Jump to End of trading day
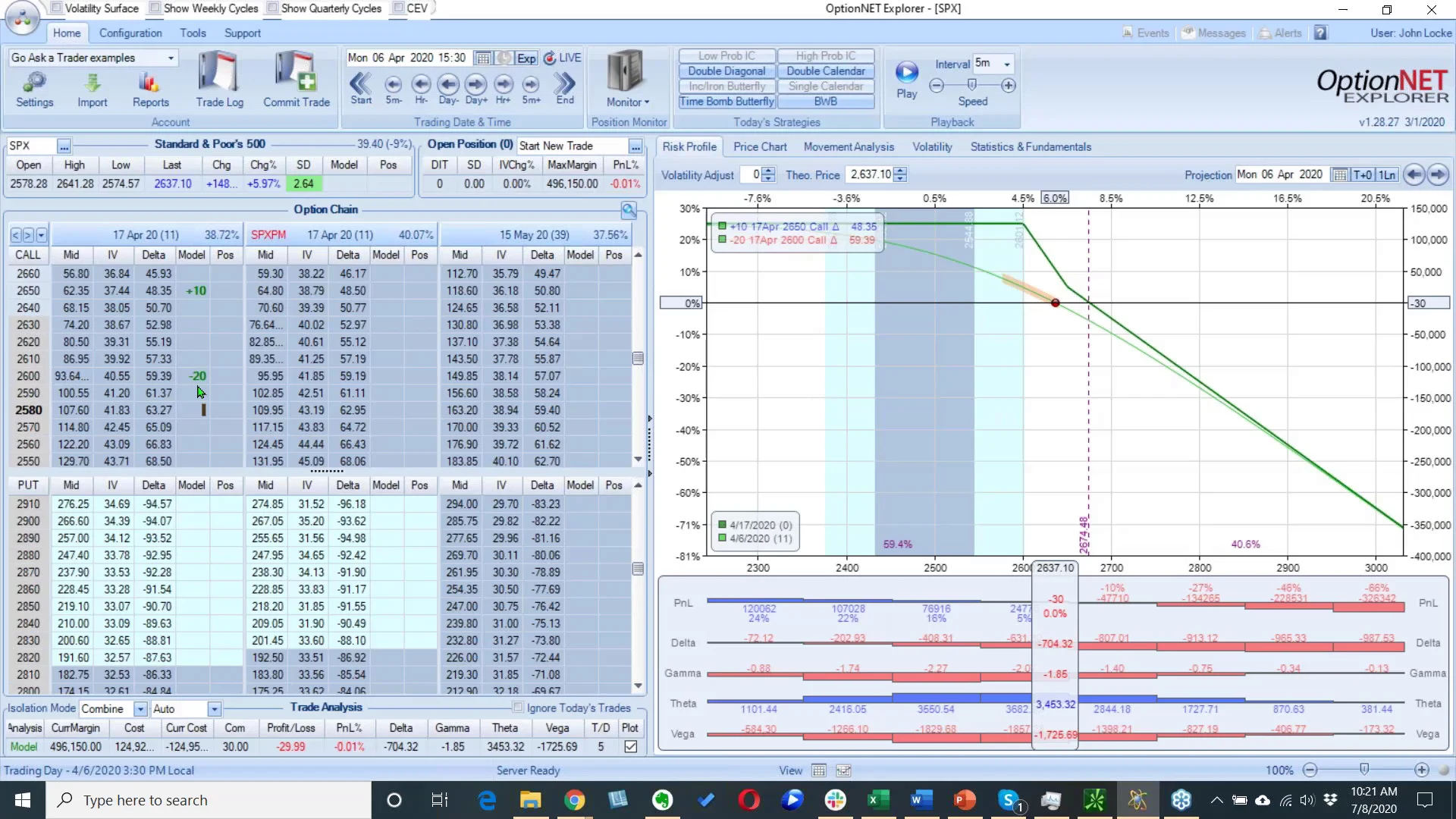1456x819 pixels. click(x=565, y=88)
